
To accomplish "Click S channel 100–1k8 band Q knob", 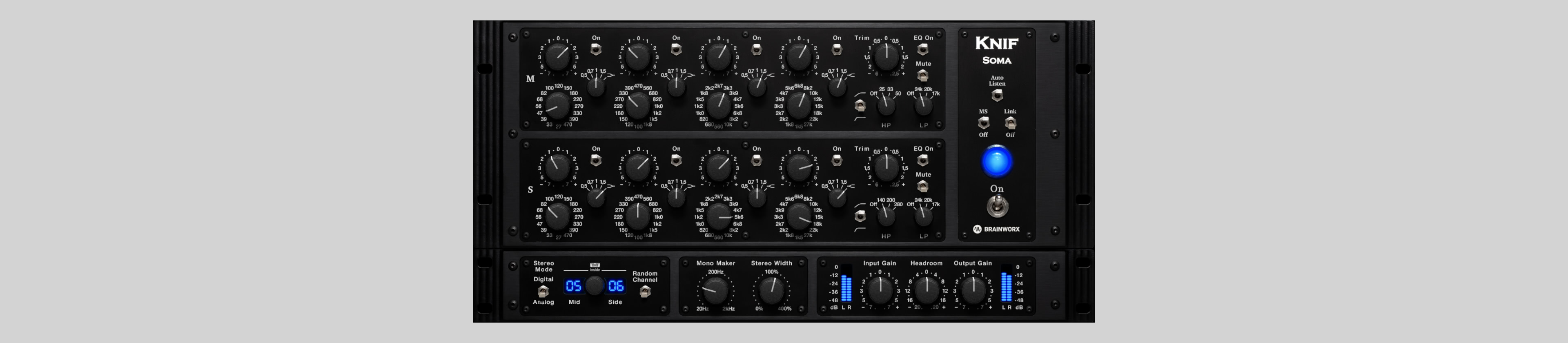I will (x=676, y=198).
